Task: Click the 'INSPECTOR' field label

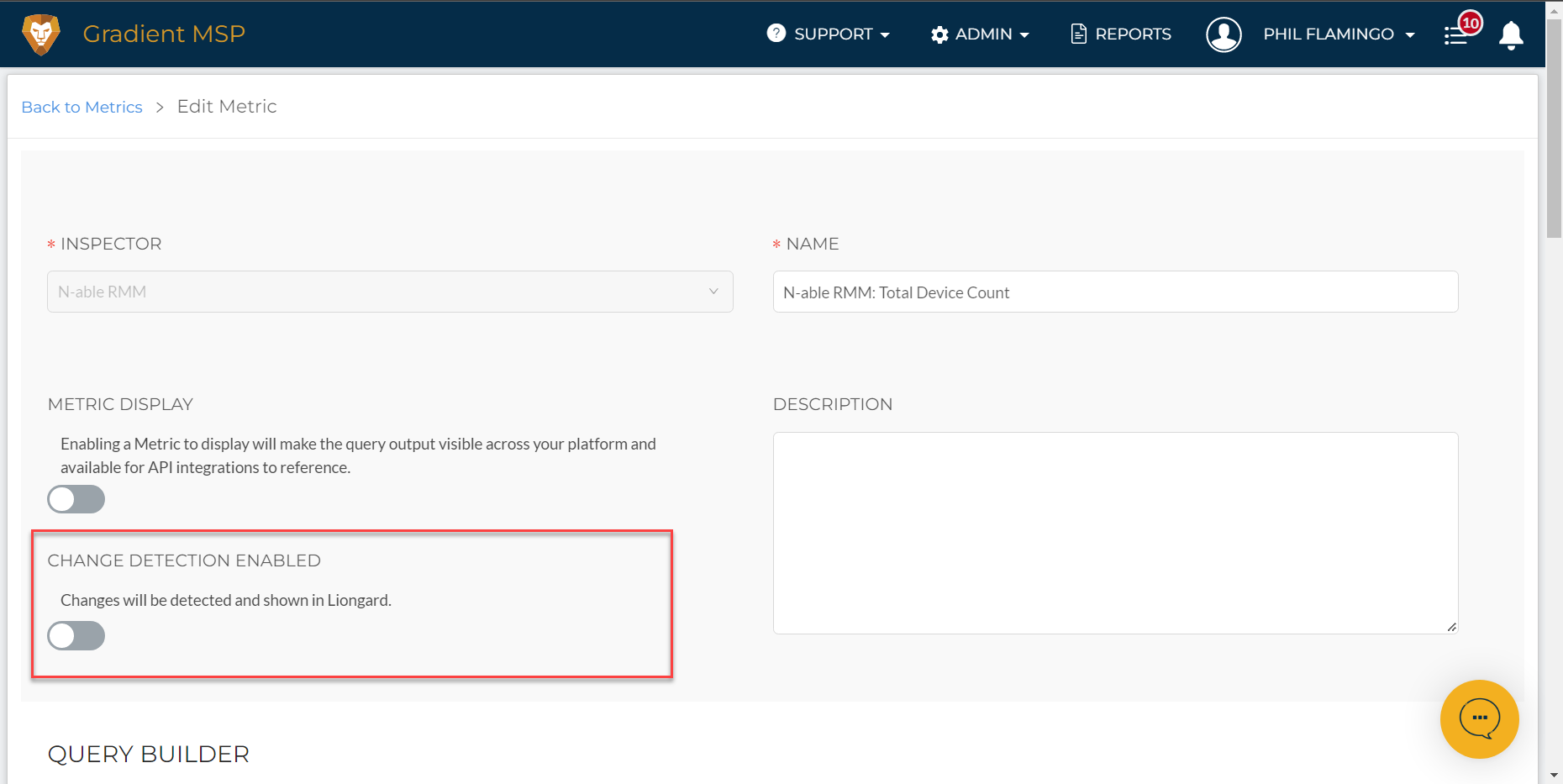Action: click(111, 244)
